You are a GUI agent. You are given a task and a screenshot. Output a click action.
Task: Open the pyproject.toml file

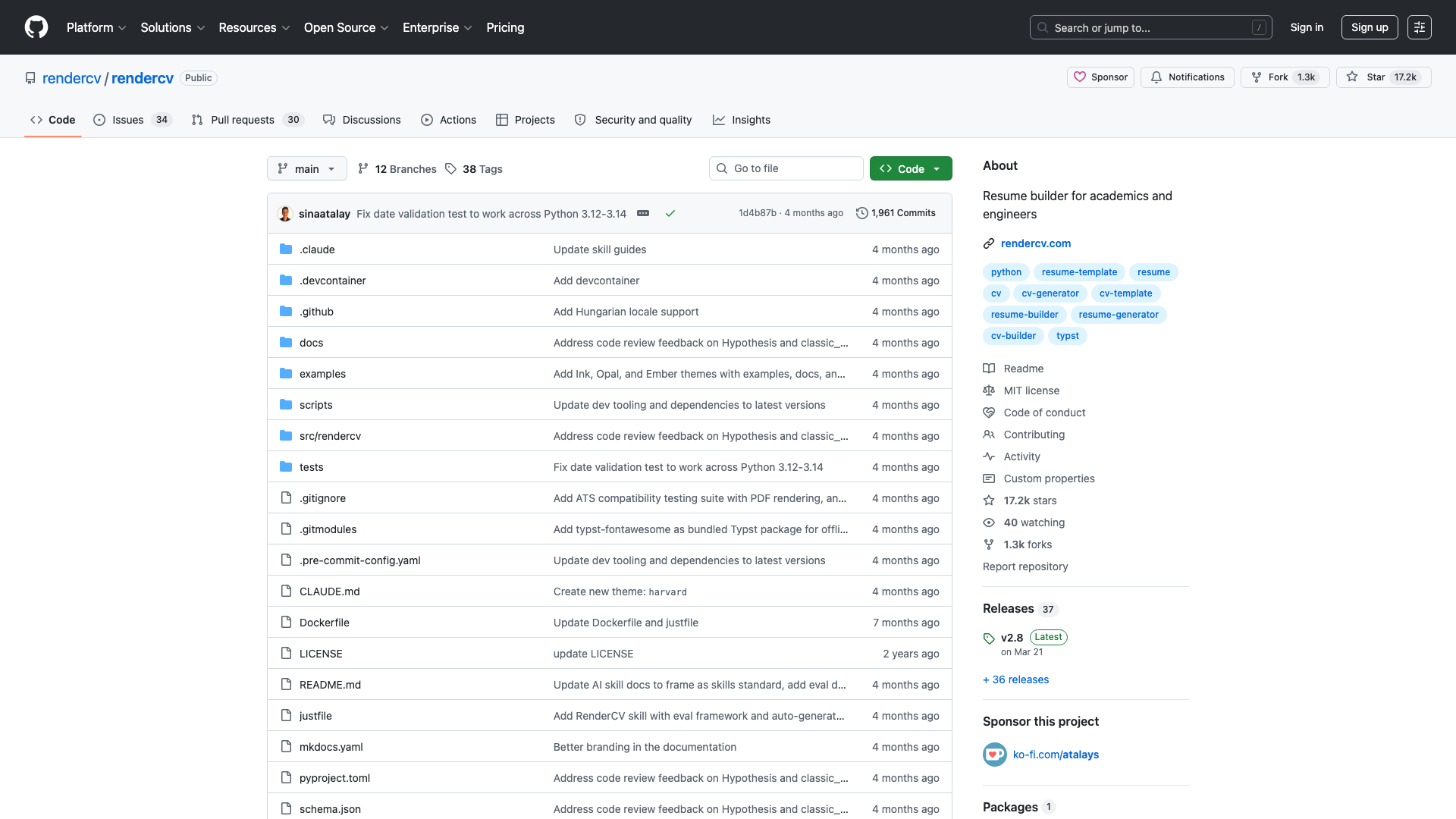click(x=334, y=778)
